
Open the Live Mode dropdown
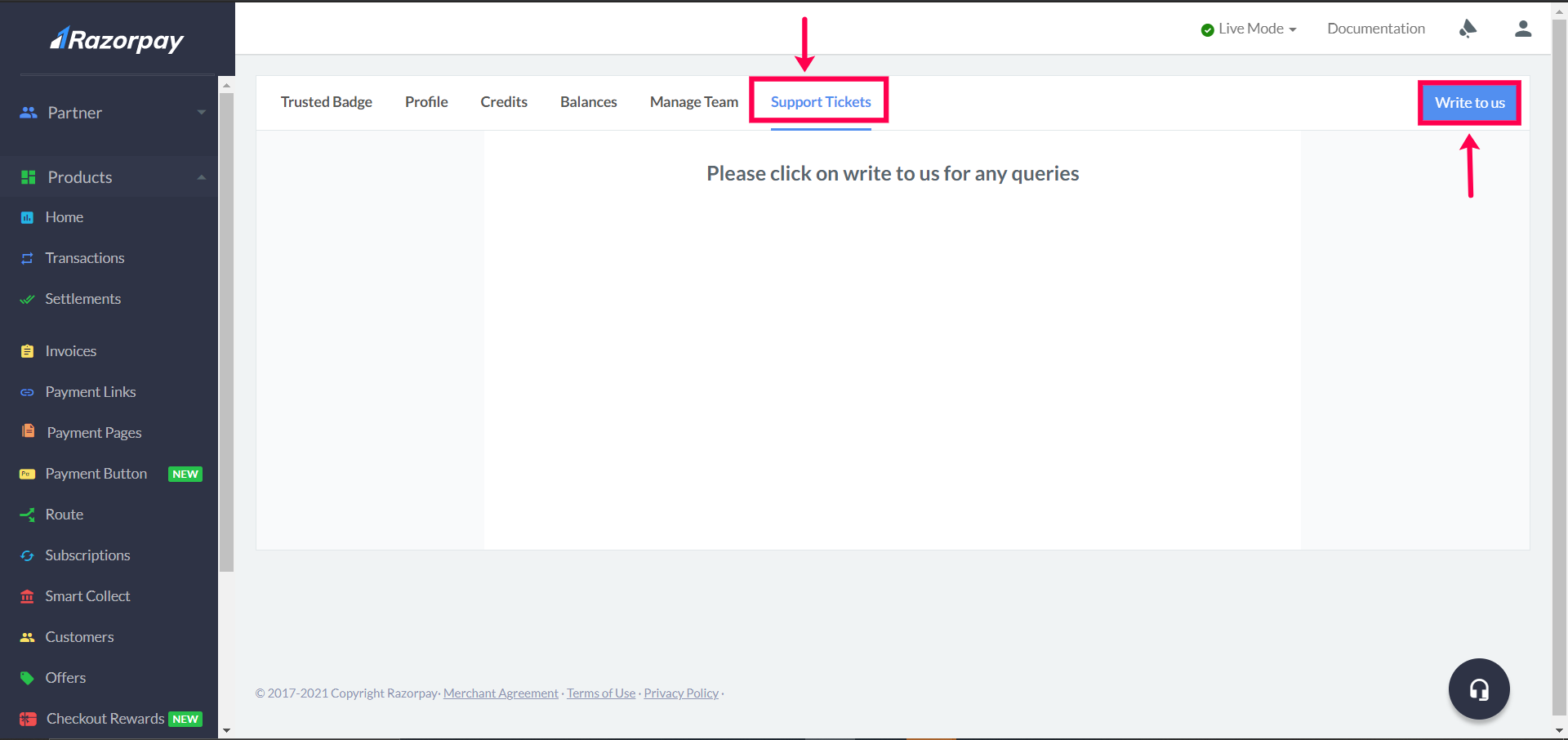click(x=1249, y=29)
